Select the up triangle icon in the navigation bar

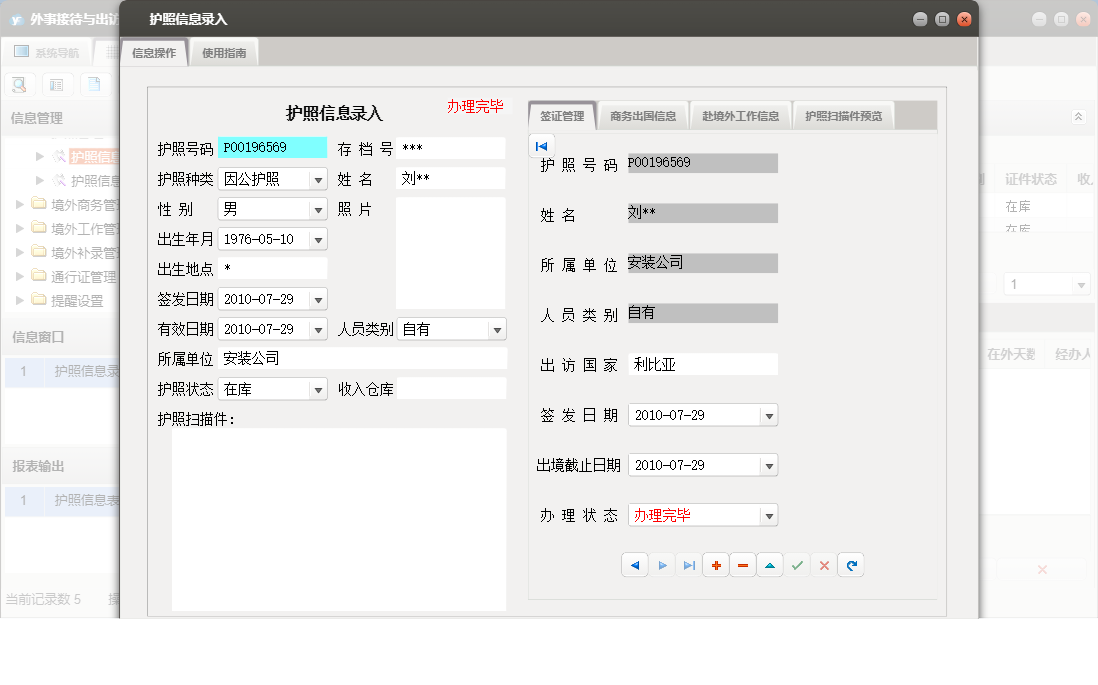[769, 565]
